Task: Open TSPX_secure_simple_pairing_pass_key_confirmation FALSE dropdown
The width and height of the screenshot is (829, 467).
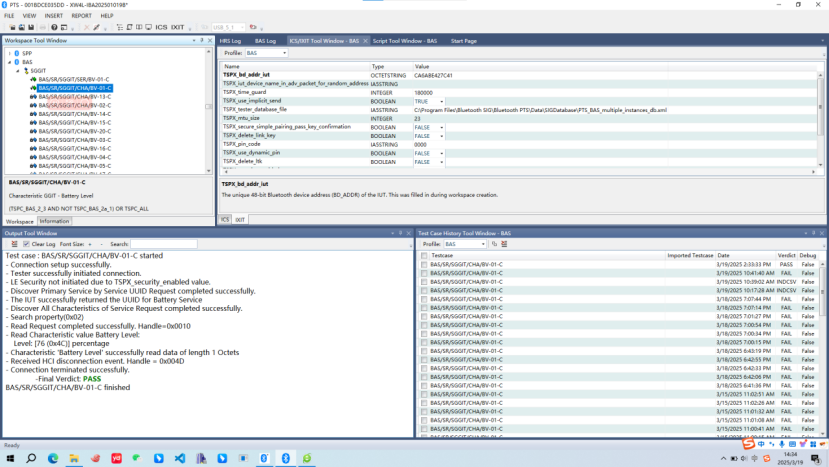Action: click(x=441, y=127)
